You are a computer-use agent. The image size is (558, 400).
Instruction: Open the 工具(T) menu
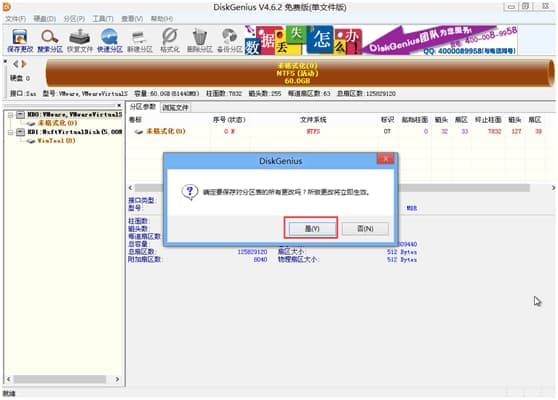103,19
